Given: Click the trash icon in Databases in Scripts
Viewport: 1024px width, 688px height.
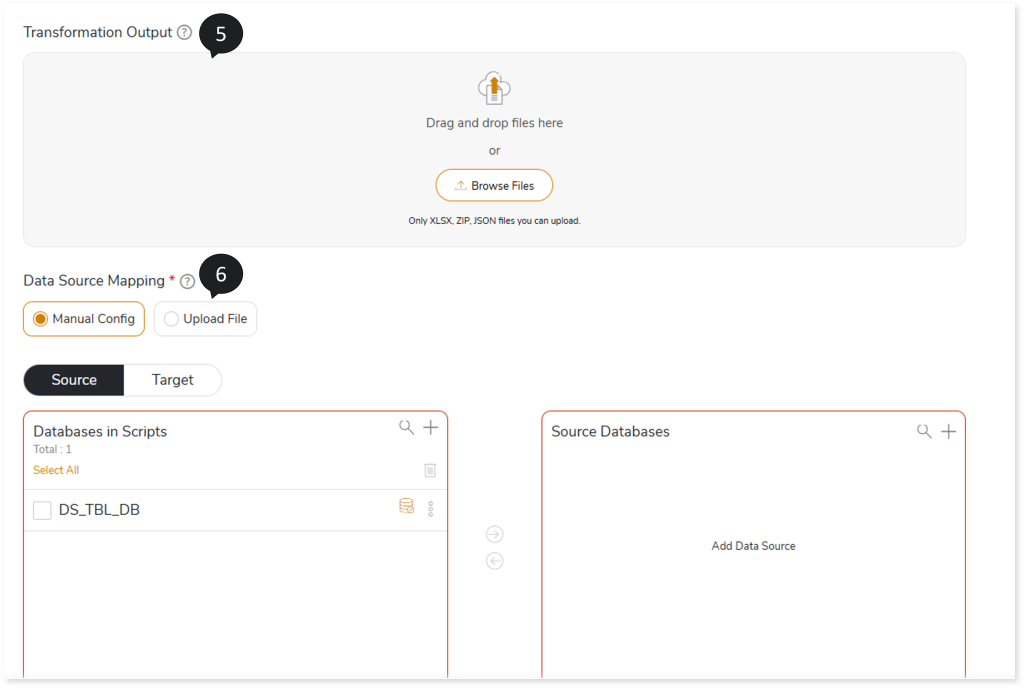Looking at the screenshot, I should 430,470.
